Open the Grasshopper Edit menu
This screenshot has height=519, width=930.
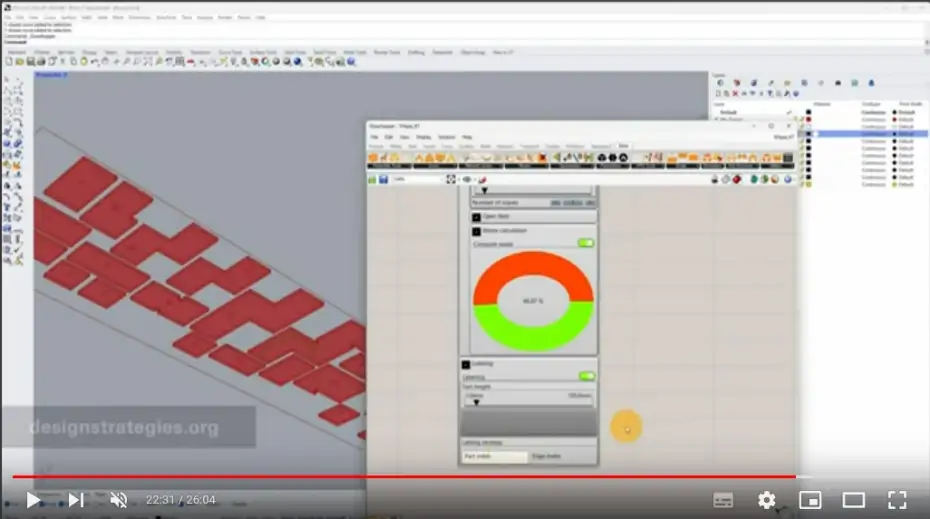388,137
